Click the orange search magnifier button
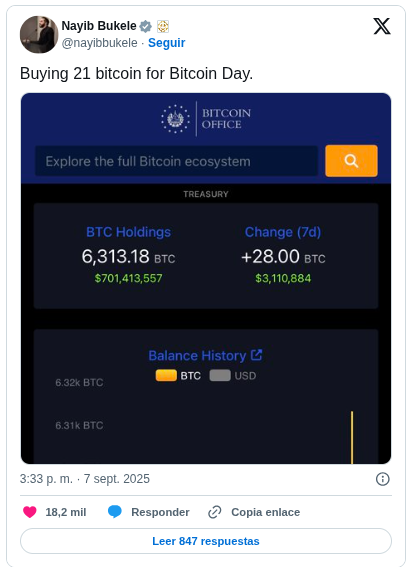412x575 pixels. [351, 161]
